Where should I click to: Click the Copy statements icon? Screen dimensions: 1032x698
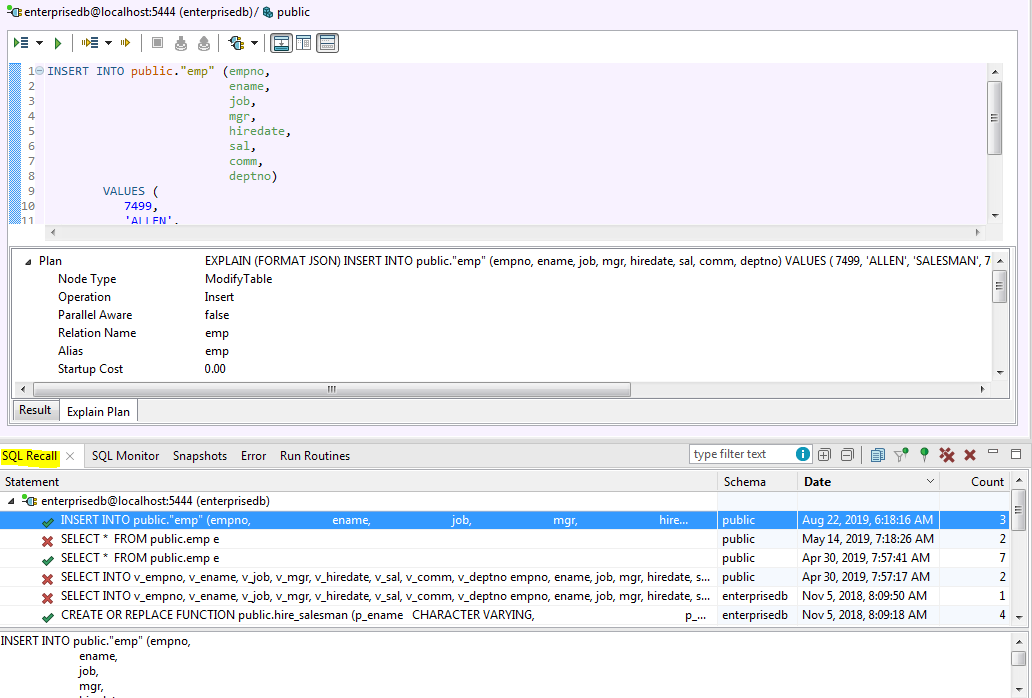[877, 455]
